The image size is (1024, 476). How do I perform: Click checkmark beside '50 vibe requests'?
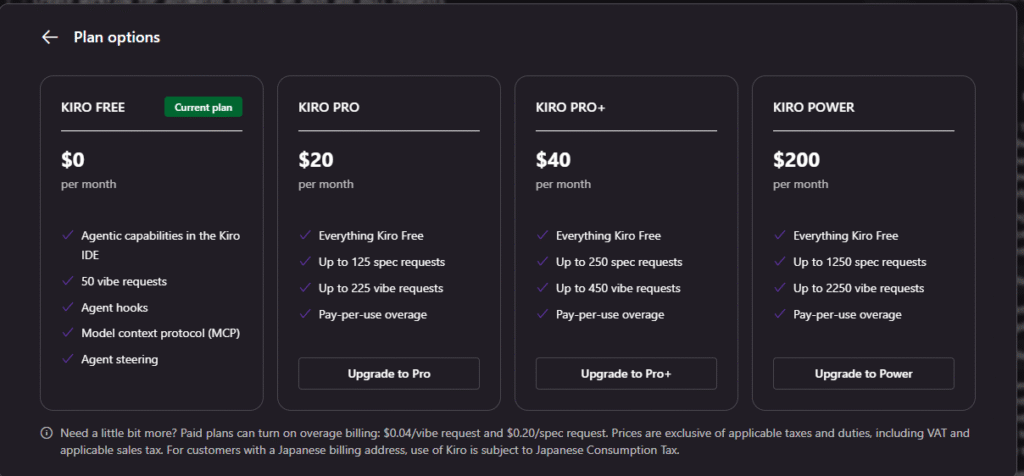click(68, 282)
